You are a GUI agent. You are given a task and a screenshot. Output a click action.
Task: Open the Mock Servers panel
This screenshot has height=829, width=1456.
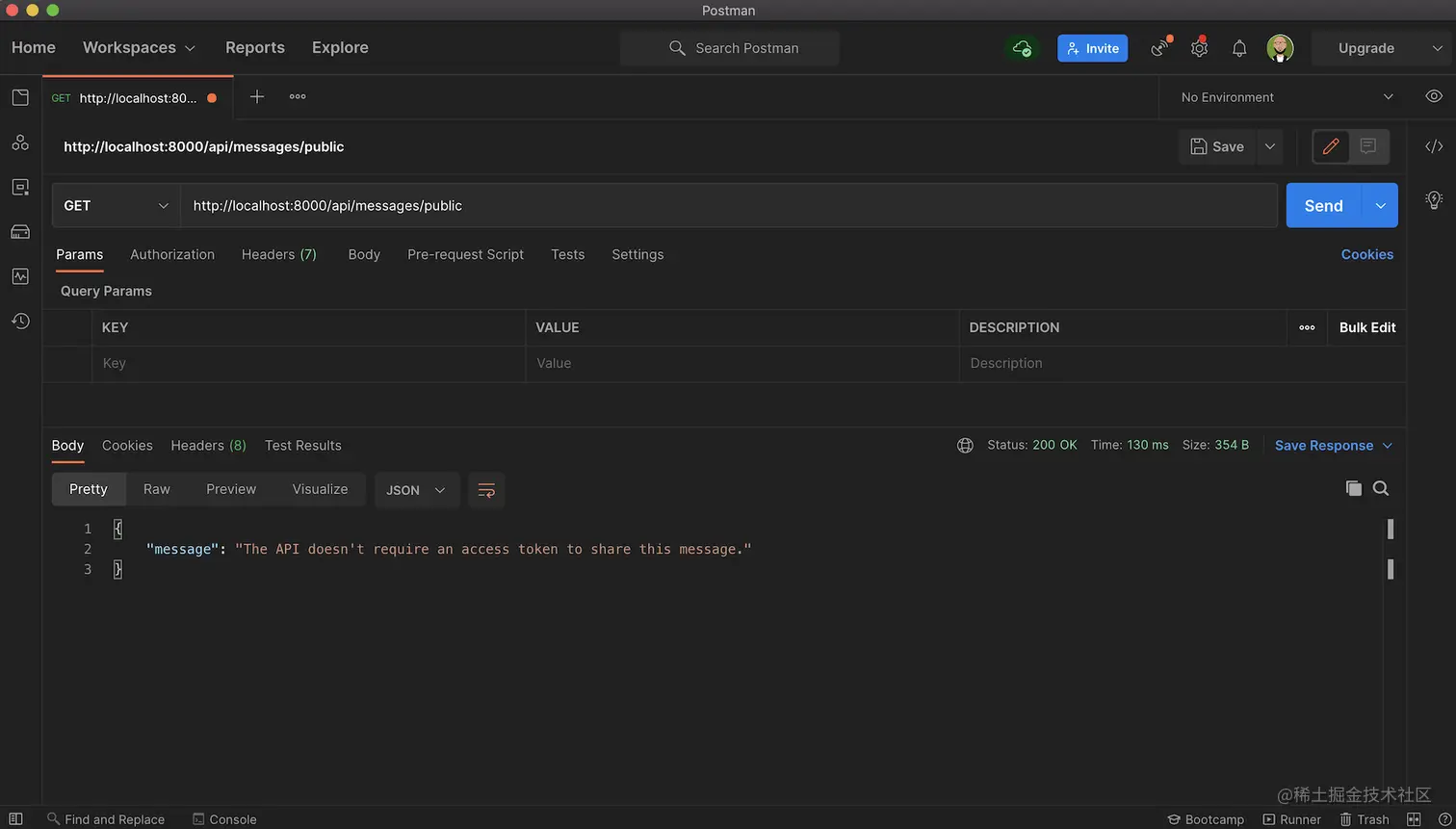pos(20,231)
